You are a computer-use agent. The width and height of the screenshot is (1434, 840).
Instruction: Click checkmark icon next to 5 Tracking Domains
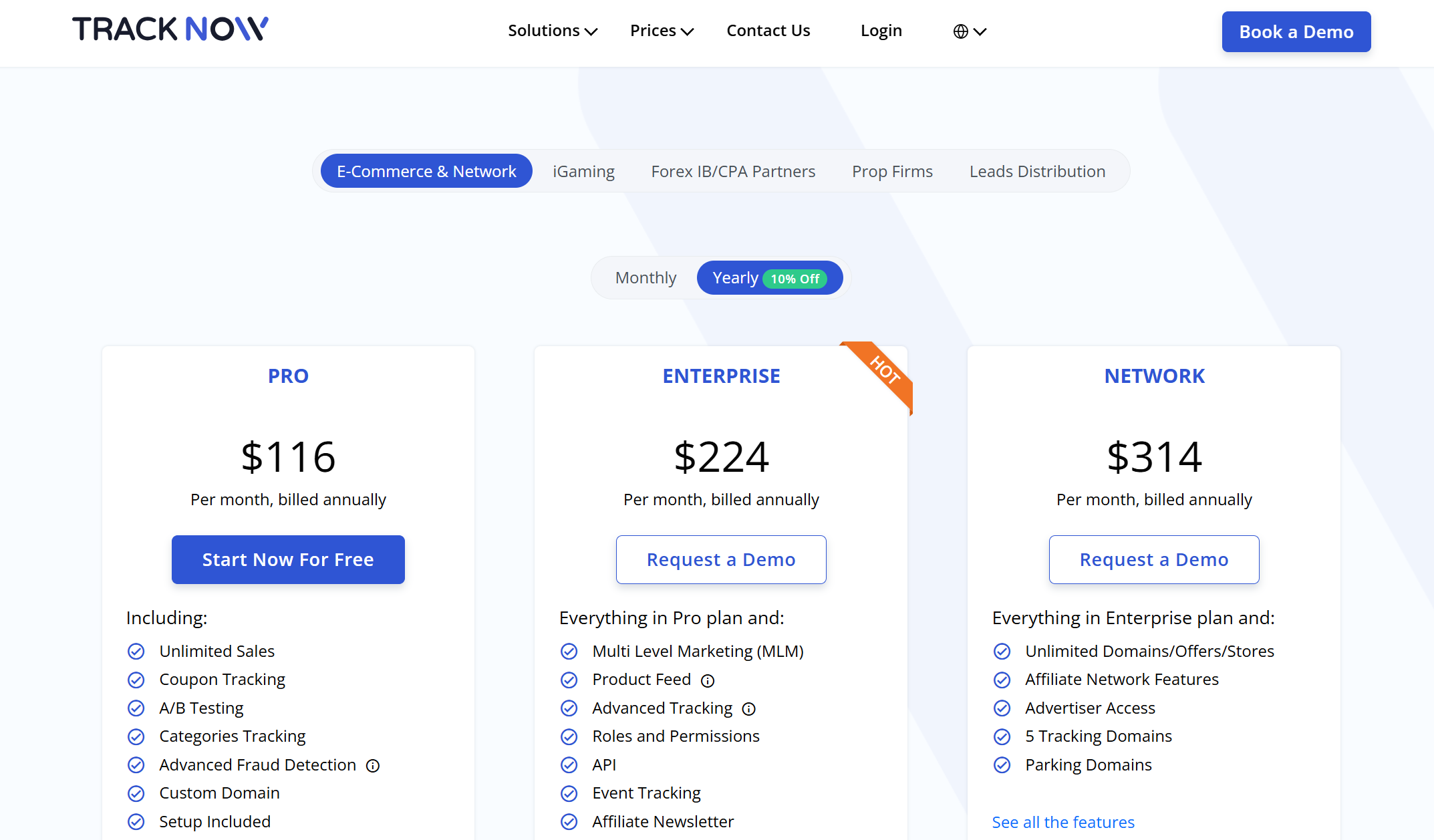pyautogui.click(x=1002, y=736)
